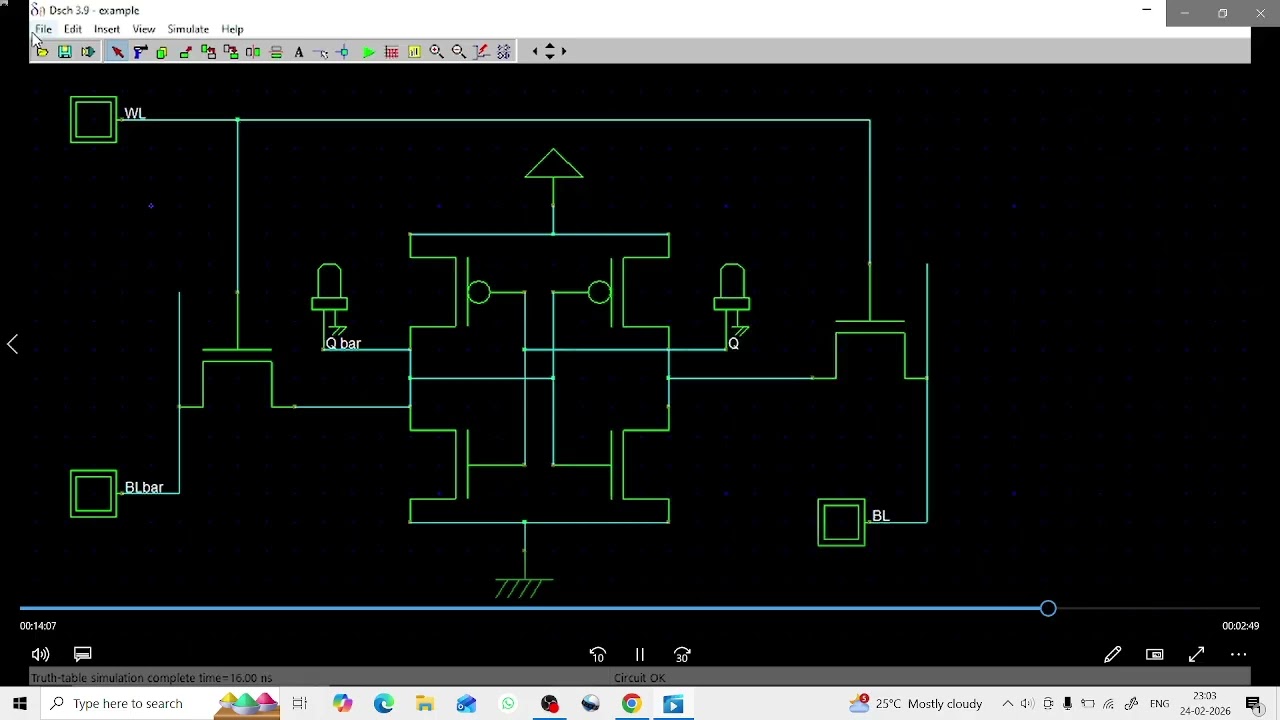1280x720 pixels.
Task: Switch to mini player view
Action: [1155, 655]
